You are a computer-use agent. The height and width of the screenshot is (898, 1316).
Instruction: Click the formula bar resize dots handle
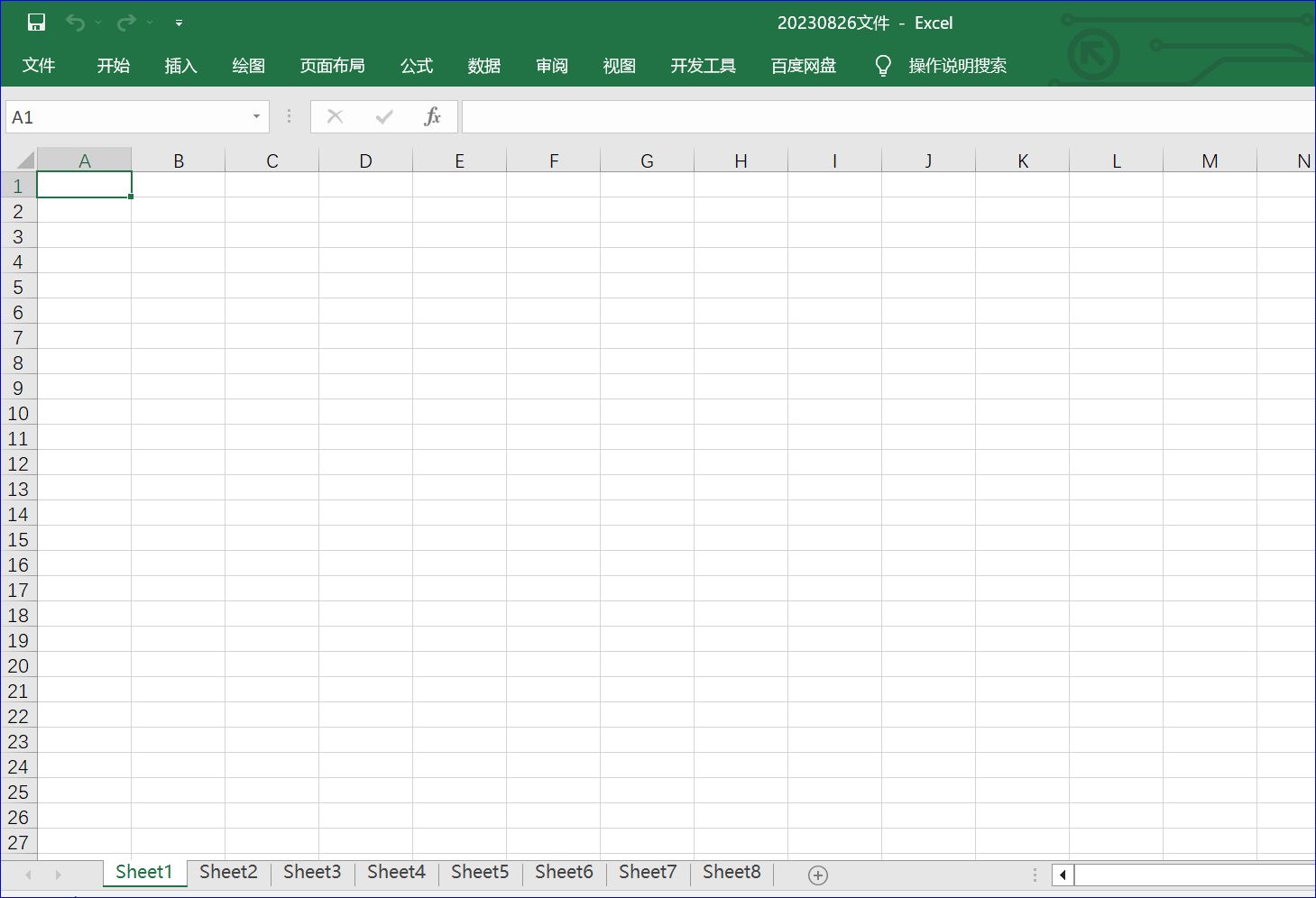click(x=289, y=116)
